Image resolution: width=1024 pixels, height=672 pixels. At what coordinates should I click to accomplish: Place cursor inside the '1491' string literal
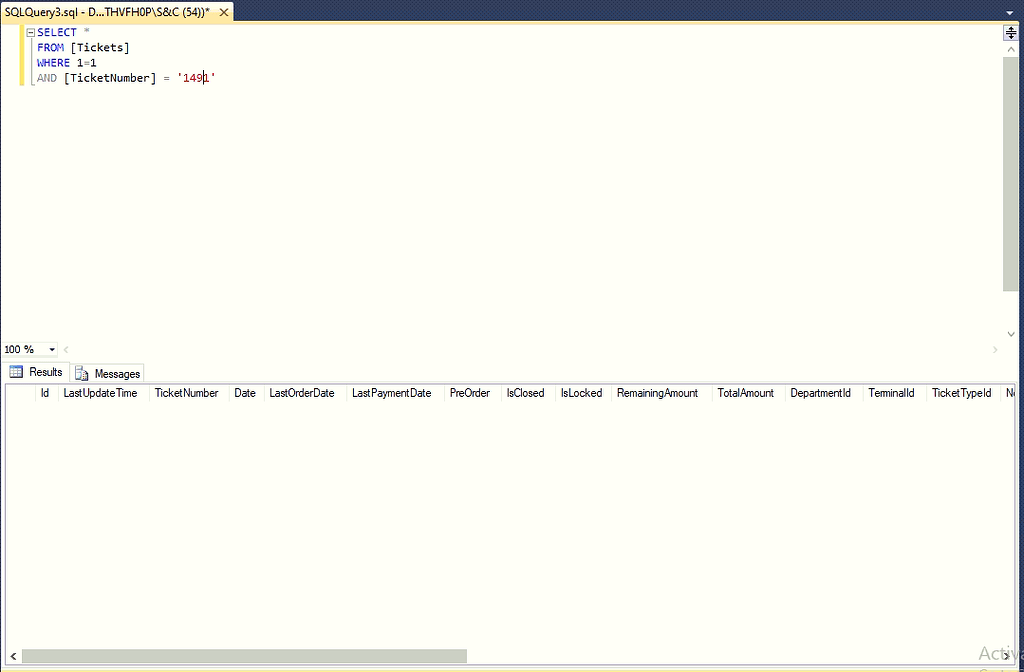[x=195, y=77]
